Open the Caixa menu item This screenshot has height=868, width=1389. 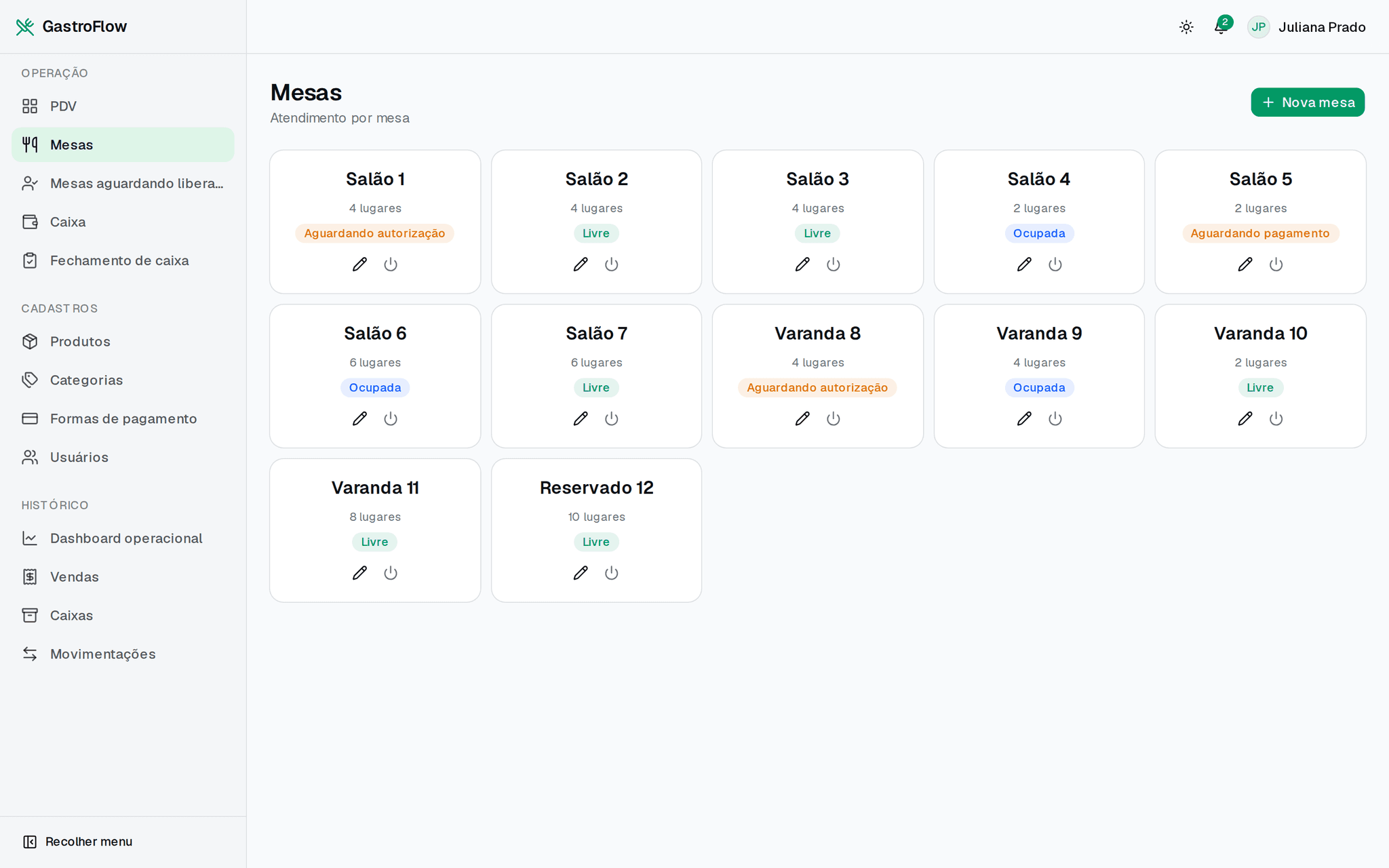[x=123, y=222]
